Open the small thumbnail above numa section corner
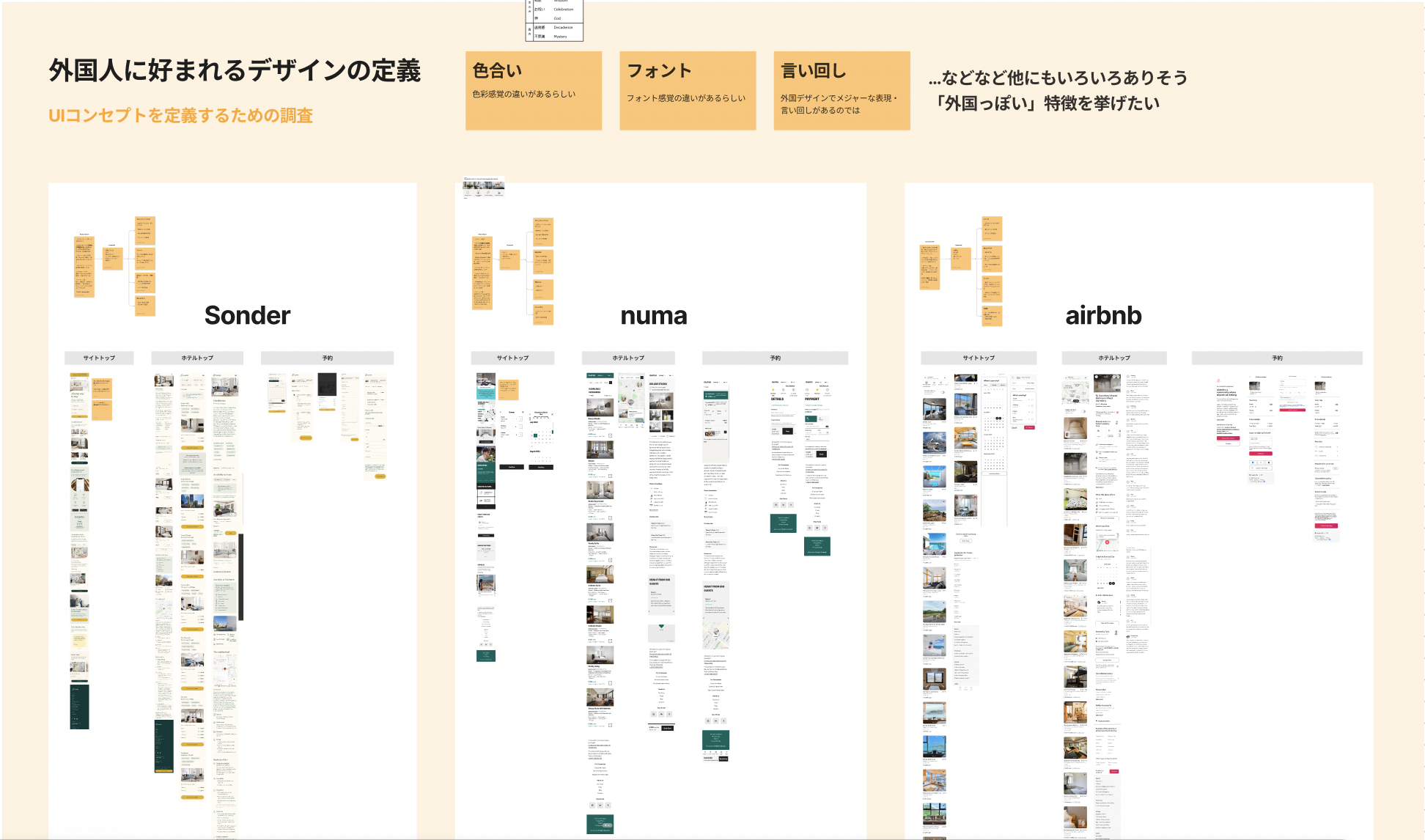Image resolution: width=1425 pixels, height=840 pixels. (484, 188)
